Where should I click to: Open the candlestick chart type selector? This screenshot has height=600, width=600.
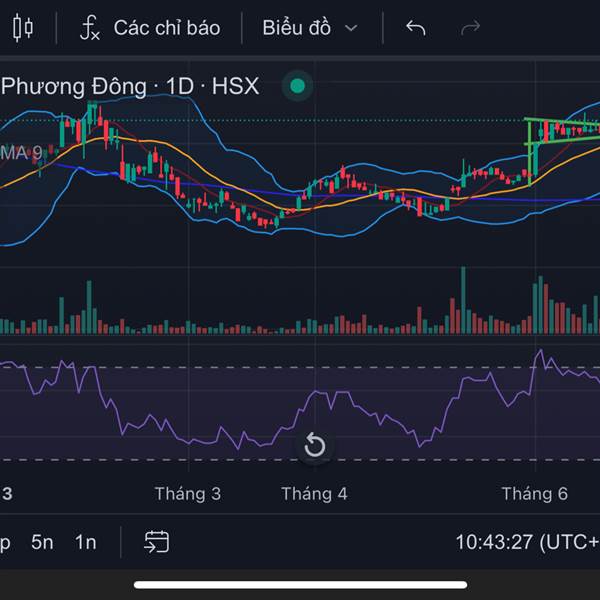23,28
